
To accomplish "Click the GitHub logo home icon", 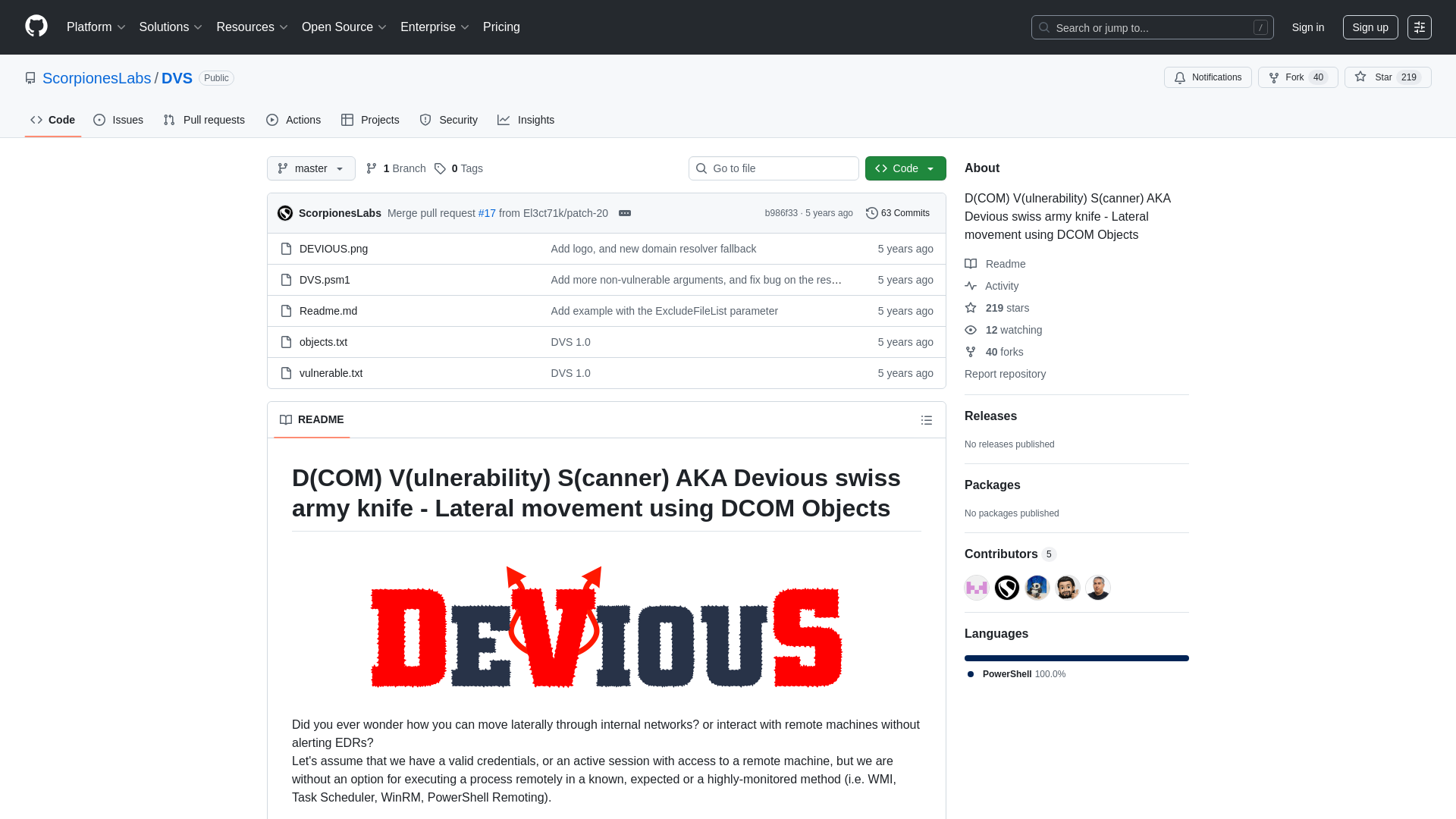I will [x=35, y=27].
